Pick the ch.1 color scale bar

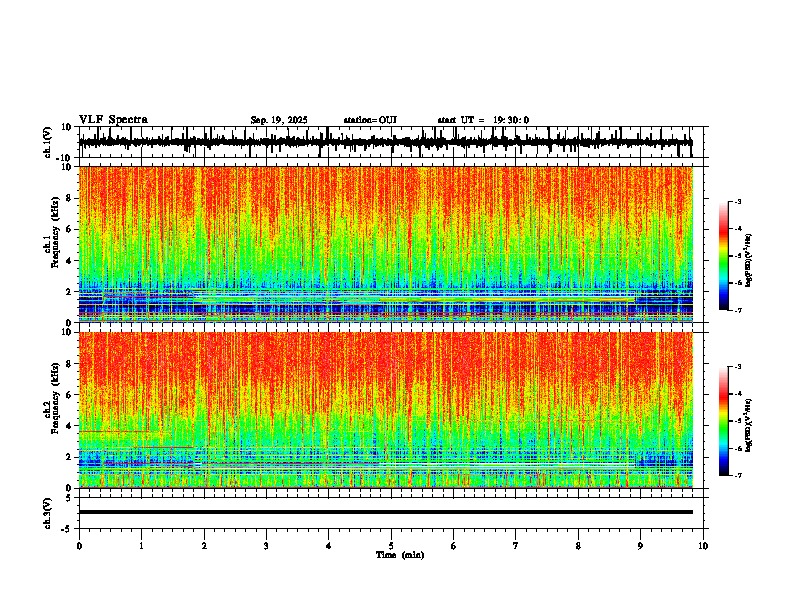[x=723, y=256]
